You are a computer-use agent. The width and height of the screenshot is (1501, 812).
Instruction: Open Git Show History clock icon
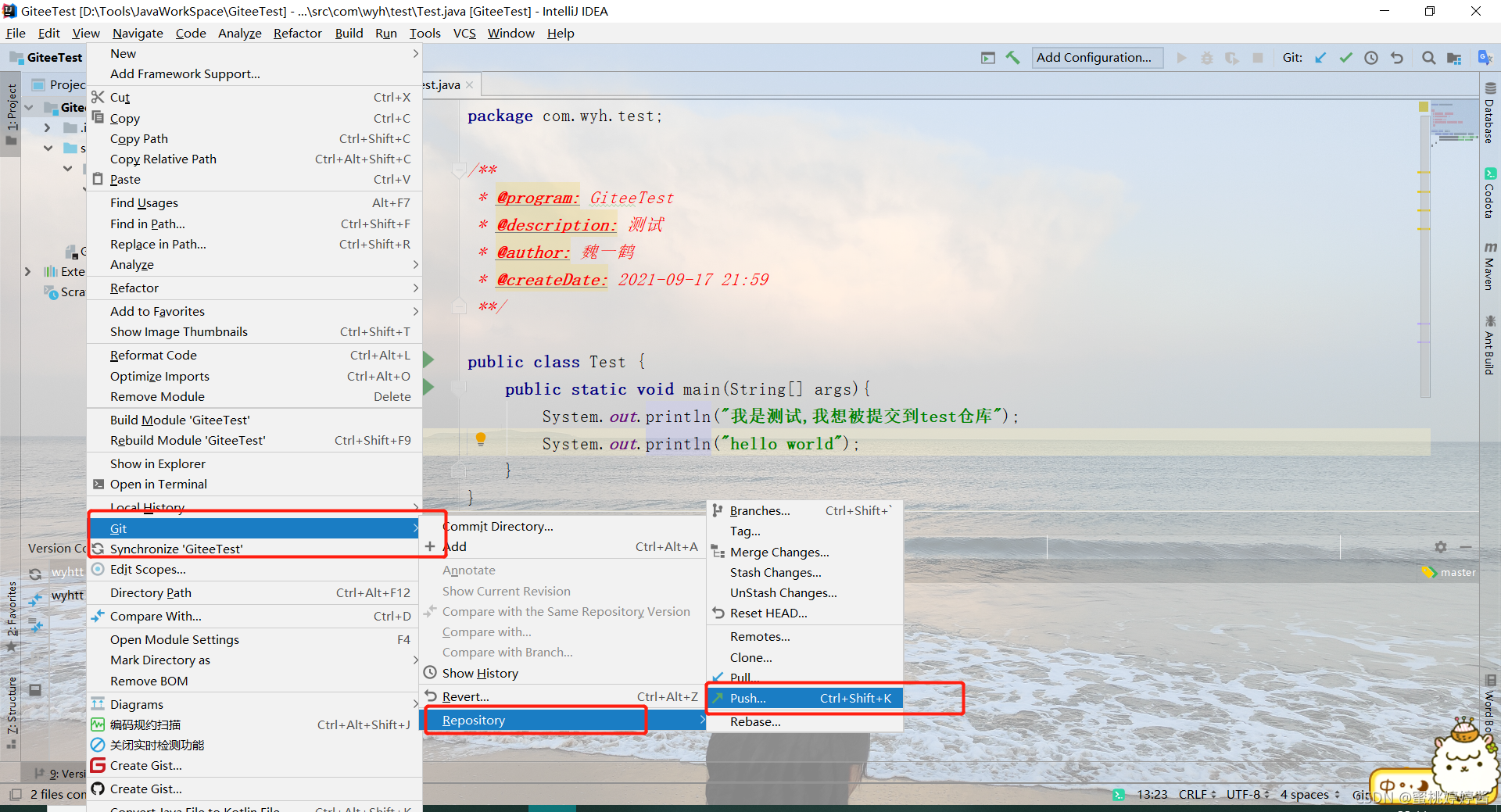pyautogui.click(x=1371, y=58)
